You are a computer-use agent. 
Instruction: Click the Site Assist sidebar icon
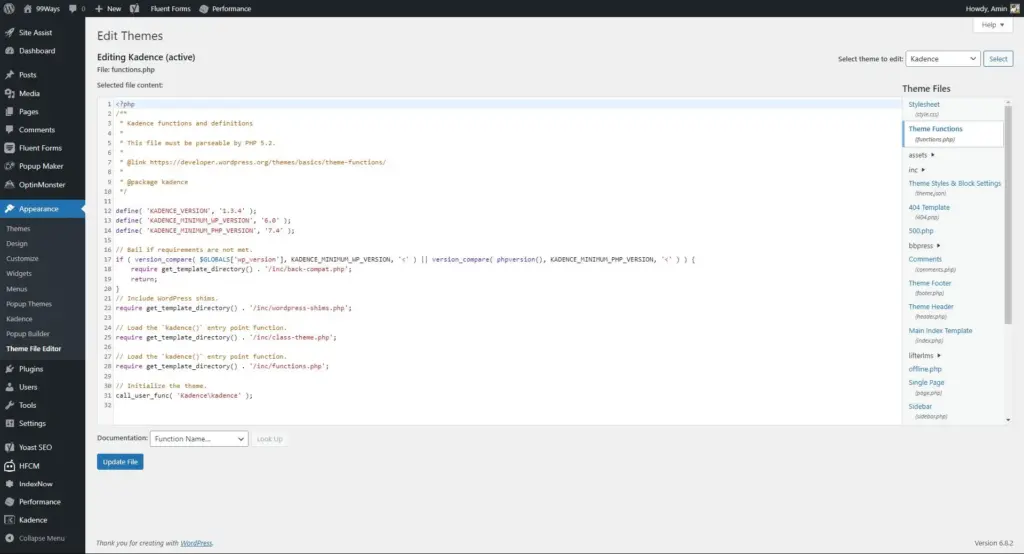(x=10, y=32)
